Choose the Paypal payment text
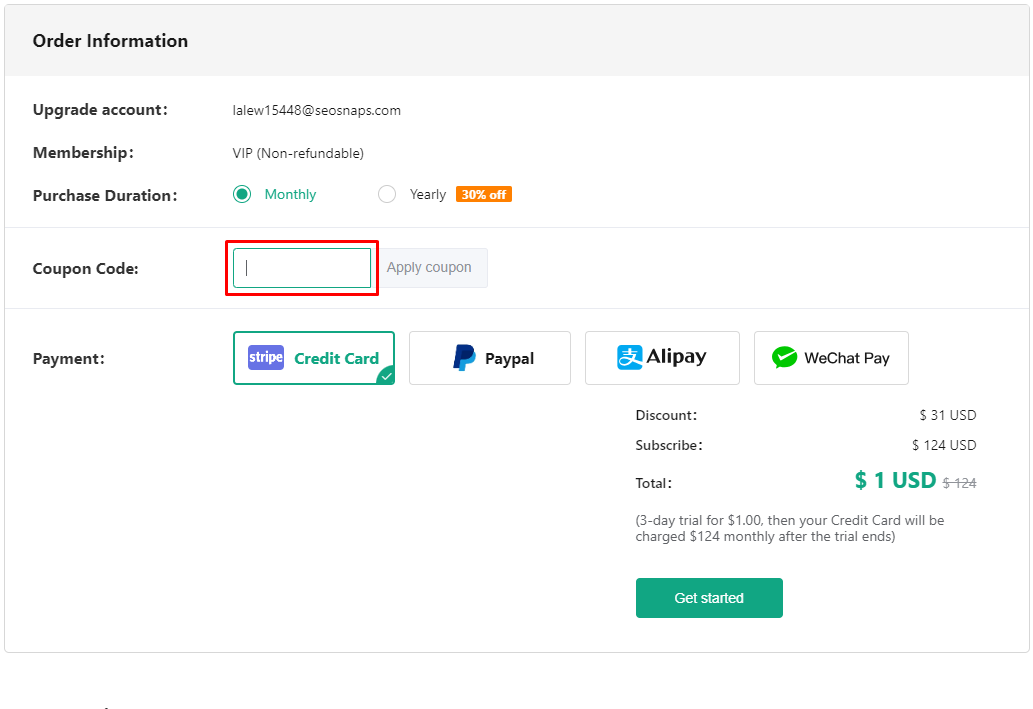Viewport: 1033px width, 709px height. (x=509, y=358)
